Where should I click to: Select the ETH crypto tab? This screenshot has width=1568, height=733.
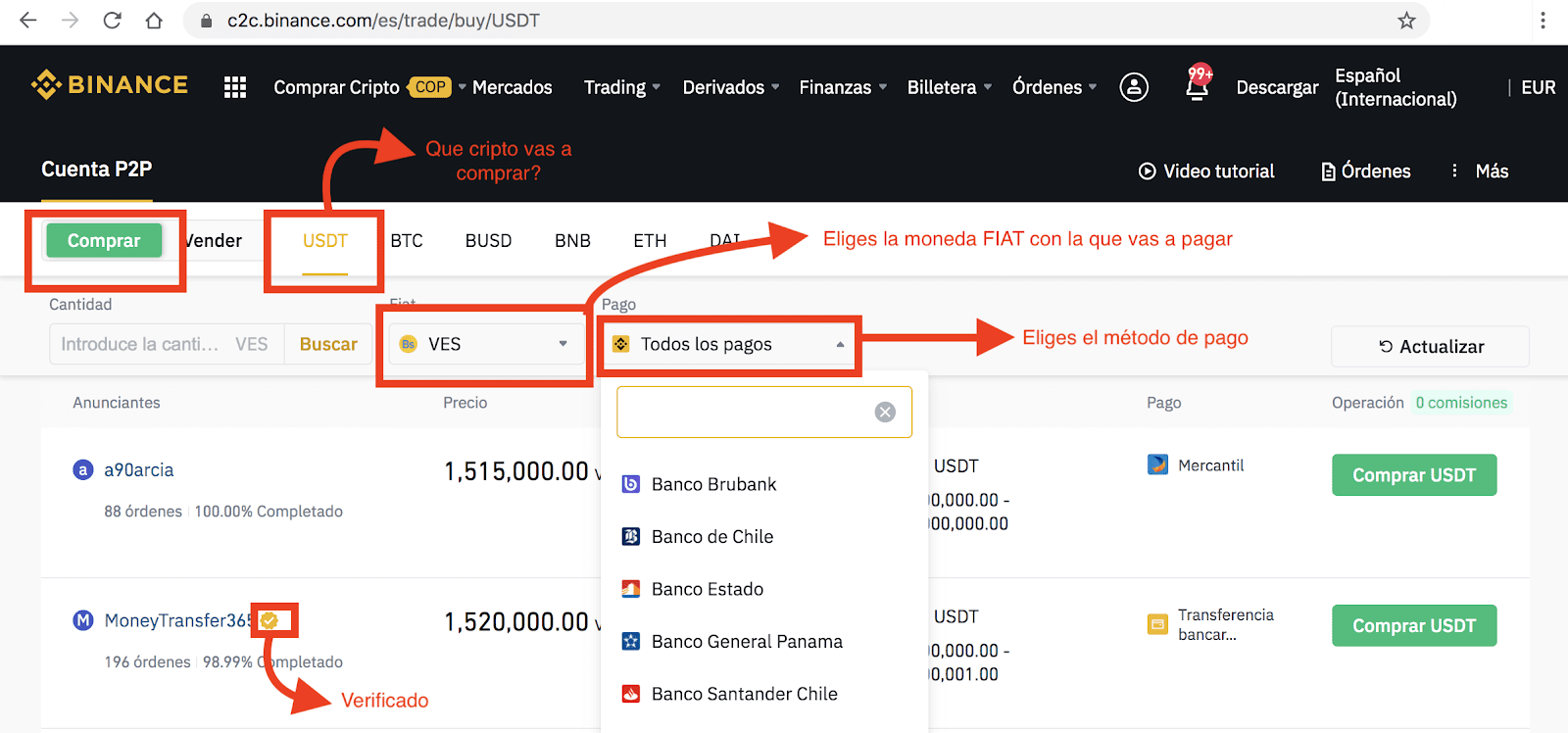coord(650,240)
